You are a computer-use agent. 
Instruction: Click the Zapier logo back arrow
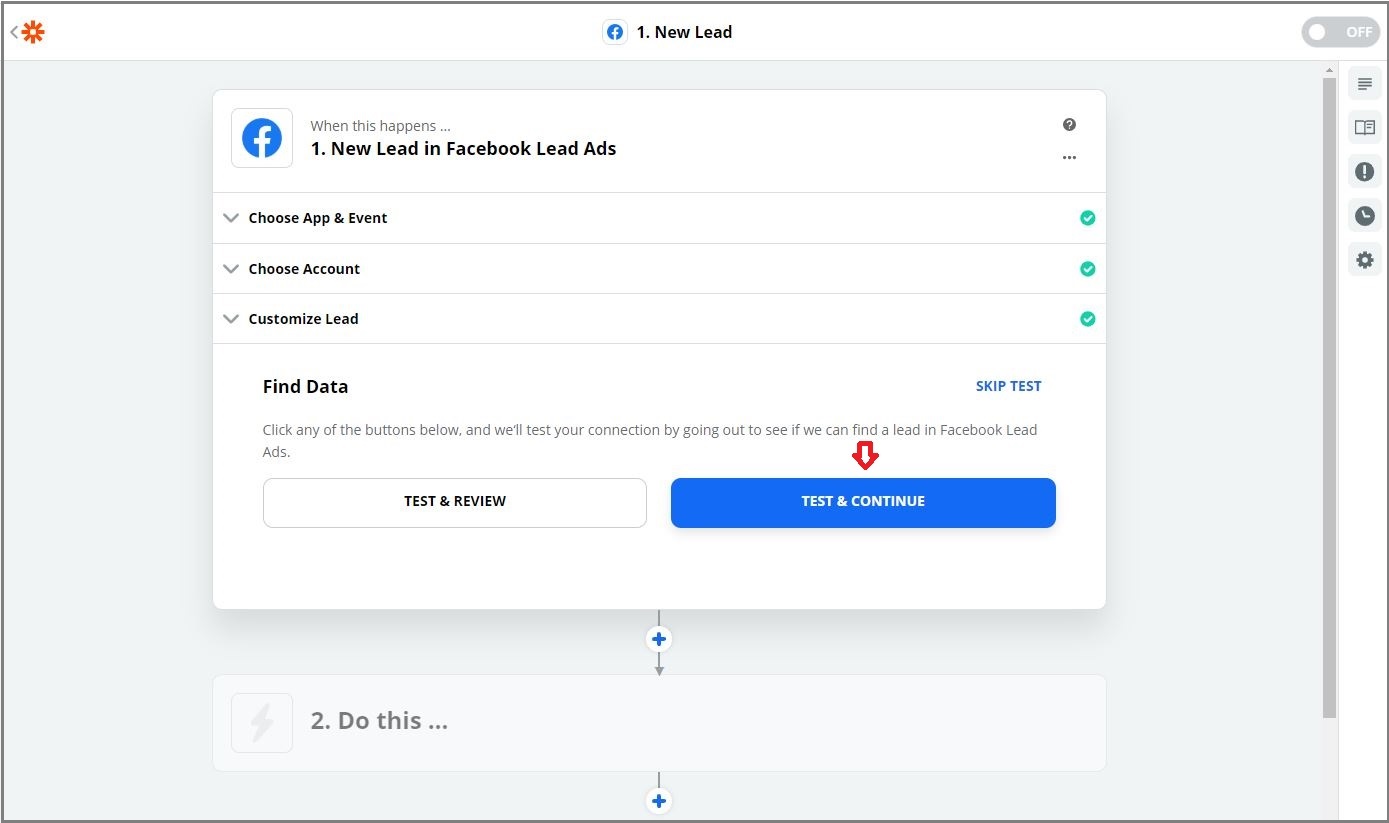(28, 32)
